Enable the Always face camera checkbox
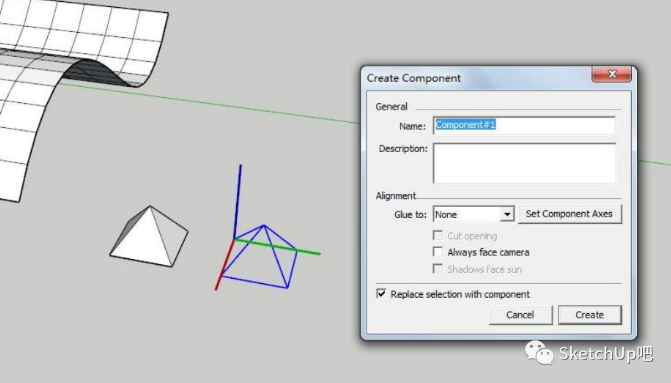This screenshot has height=383, width=671. pyautogui.click(x=438, y=252)
